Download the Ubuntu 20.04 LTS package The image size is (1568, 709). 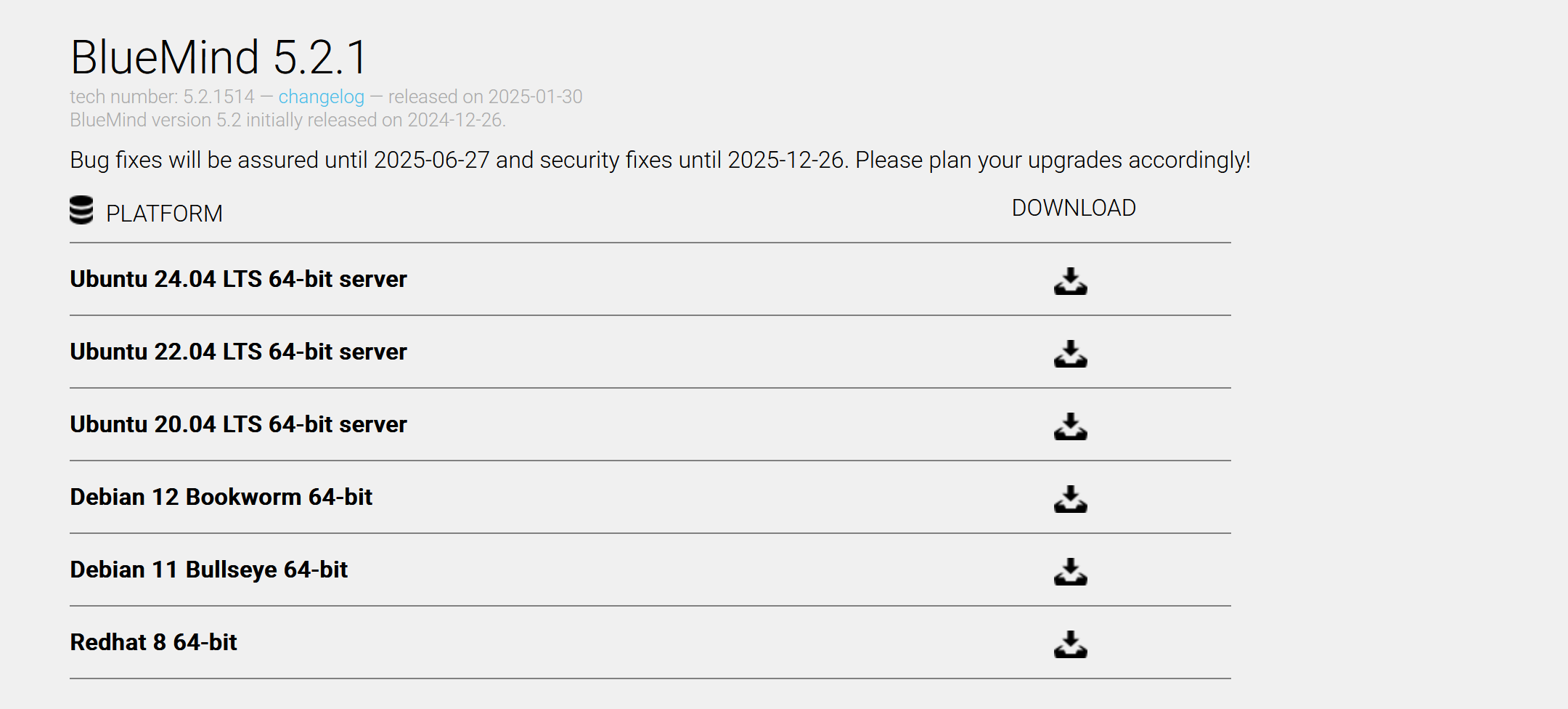[x=1071, y=426]
